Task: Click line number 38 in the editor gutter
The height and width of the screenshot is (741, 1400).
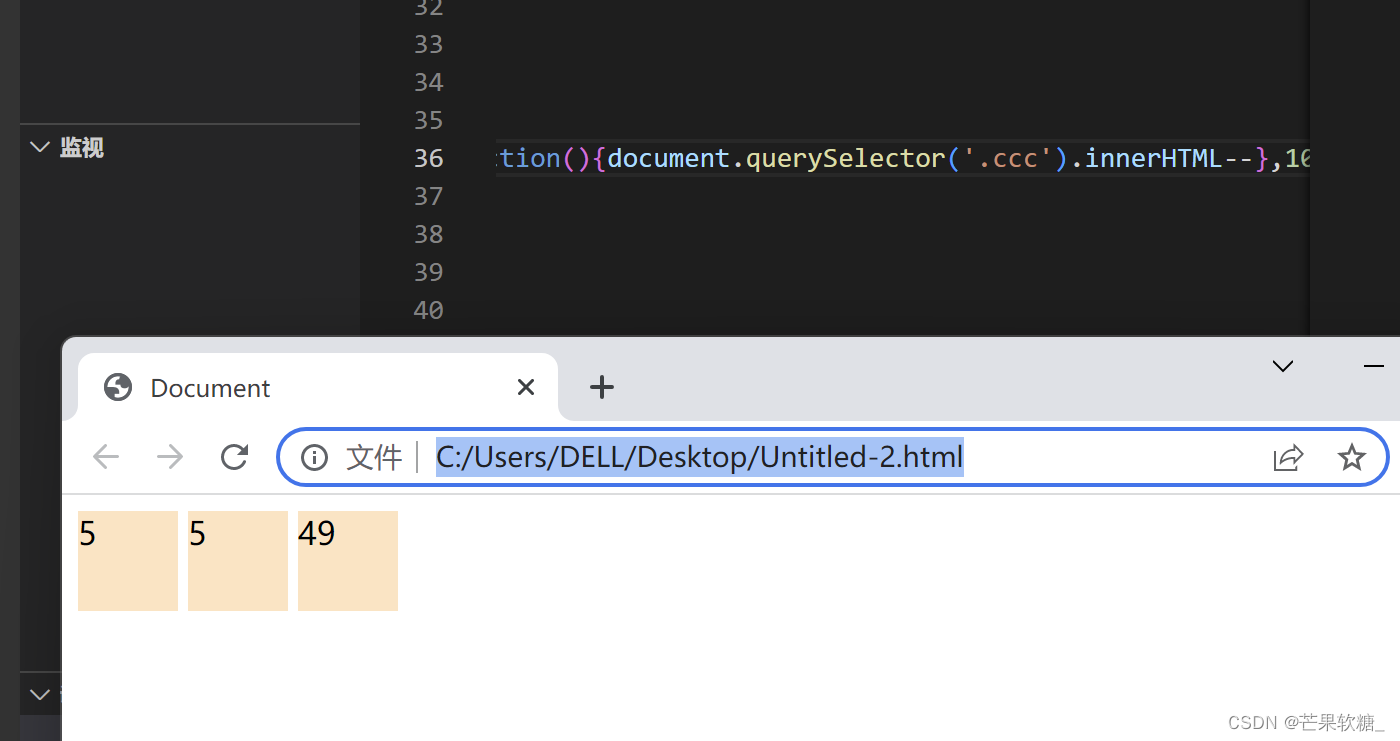Action: point(429,234)
